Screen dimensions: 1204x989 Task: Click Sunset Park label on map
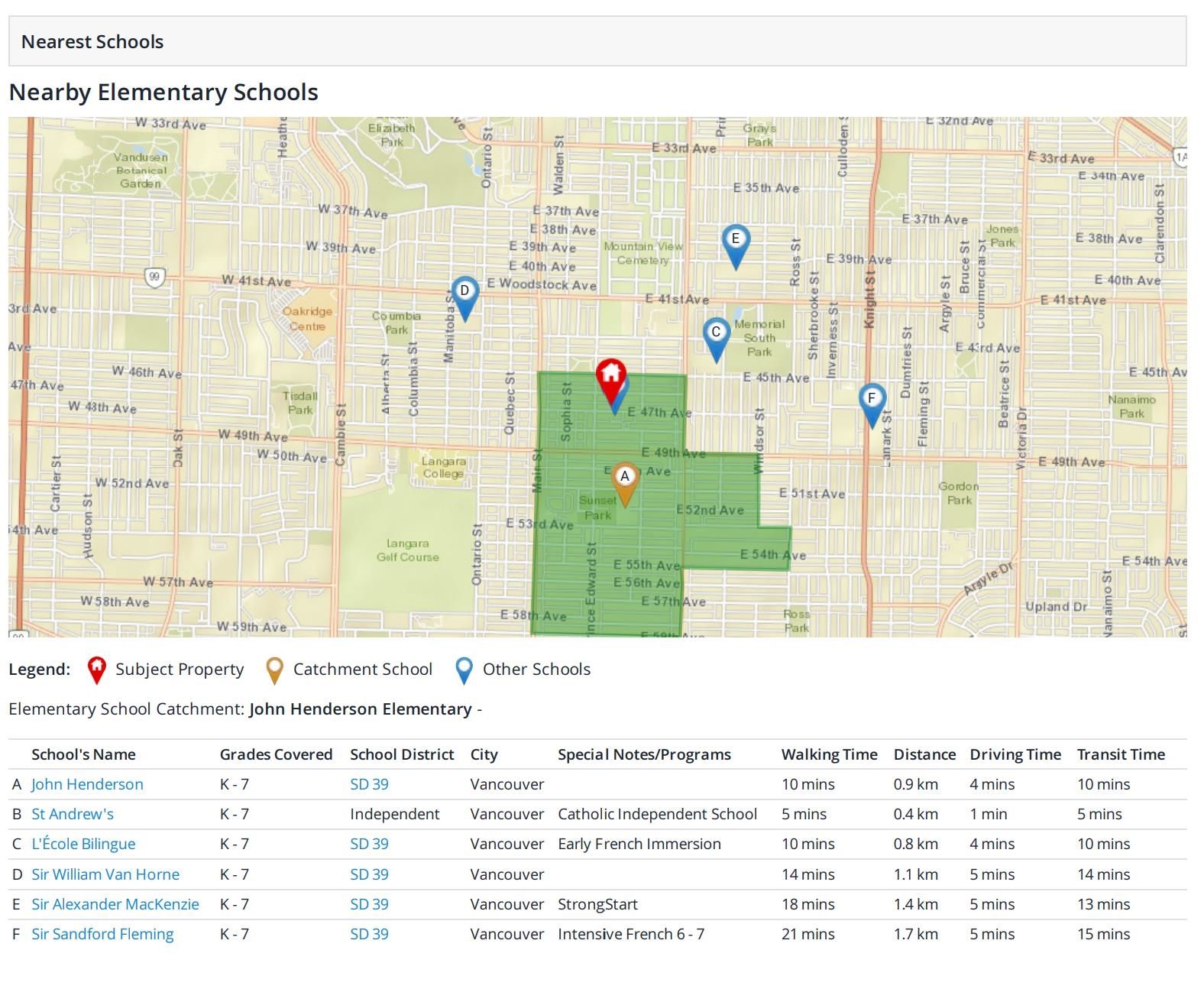[597, 507]
